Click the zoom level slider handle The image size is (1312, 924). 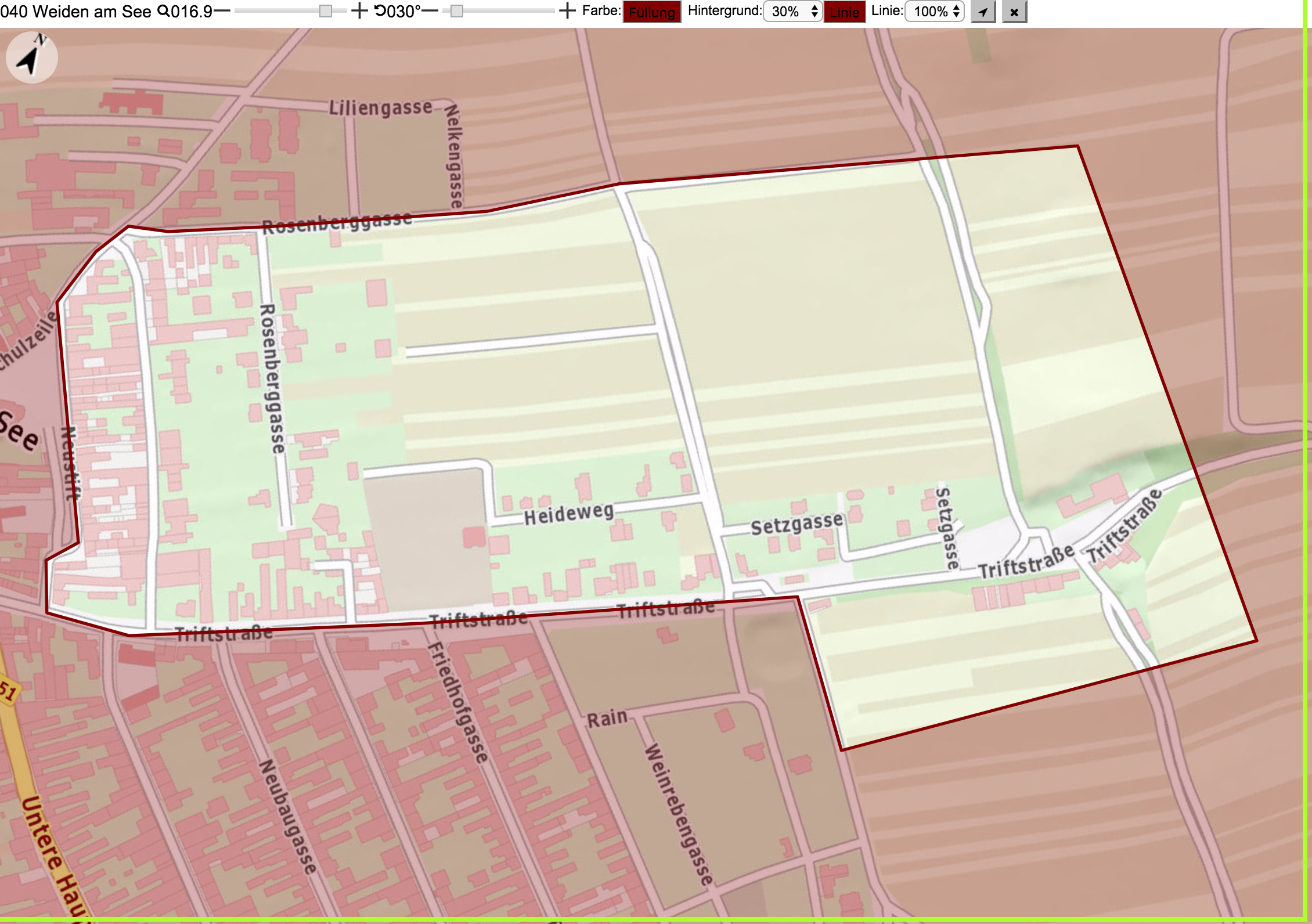[x=326, y=11]
